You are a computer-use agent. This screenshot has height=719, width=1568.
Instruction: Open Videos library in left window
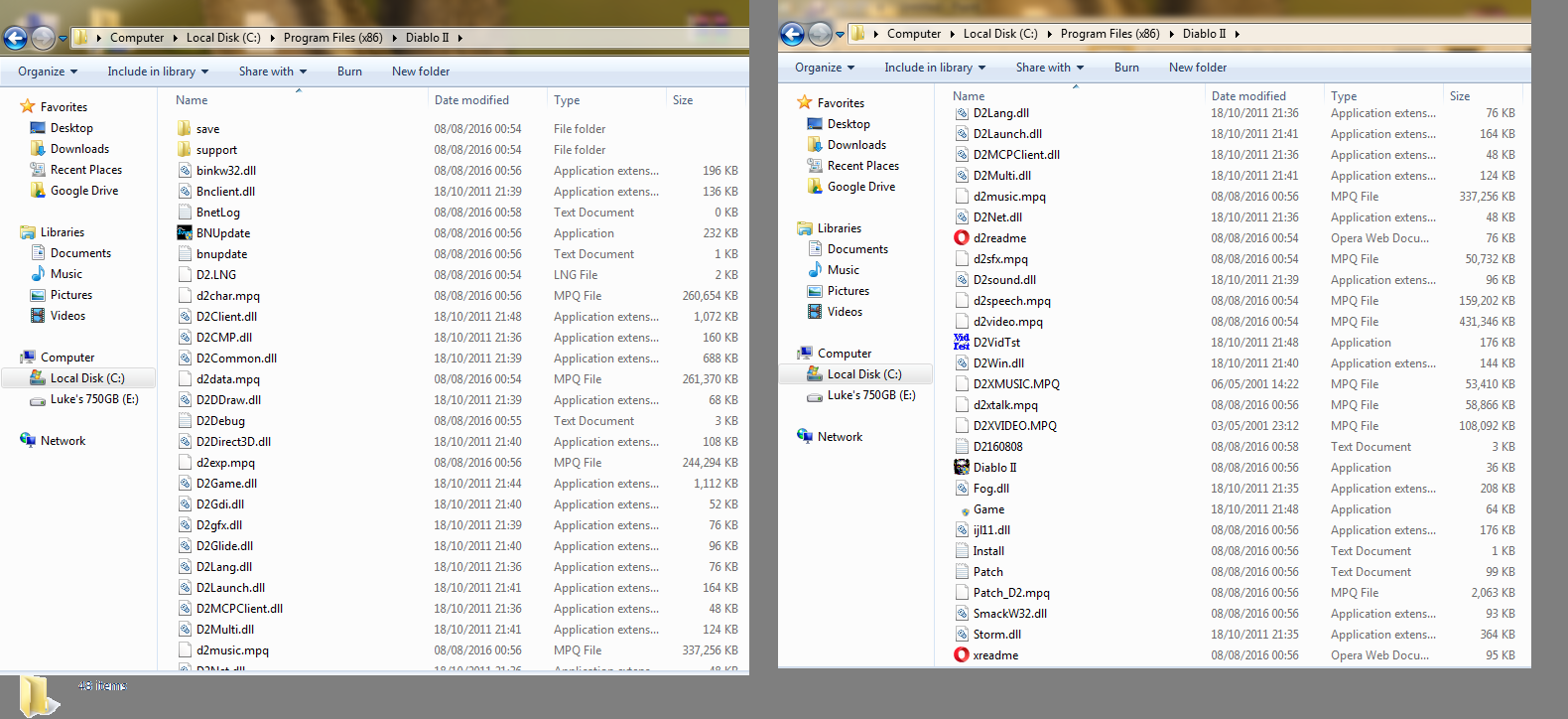coord(67,316)
